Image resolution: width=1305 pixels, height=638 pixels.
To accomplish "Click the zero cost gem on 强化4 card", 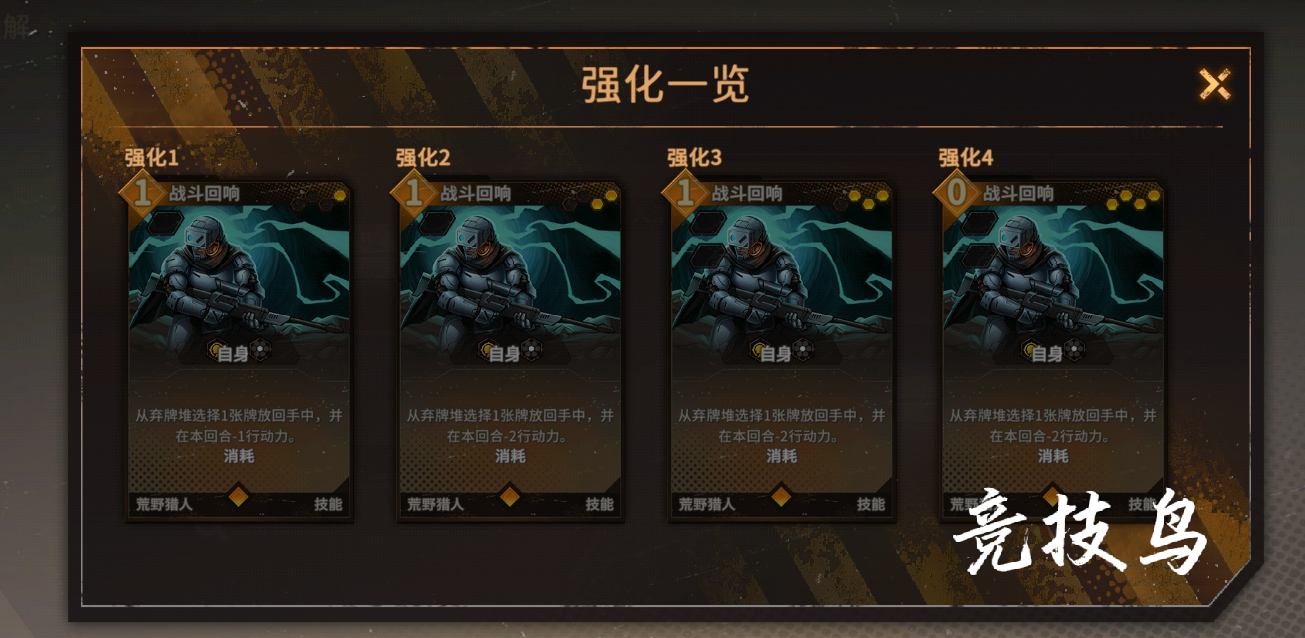I will (x=957, y=193).
